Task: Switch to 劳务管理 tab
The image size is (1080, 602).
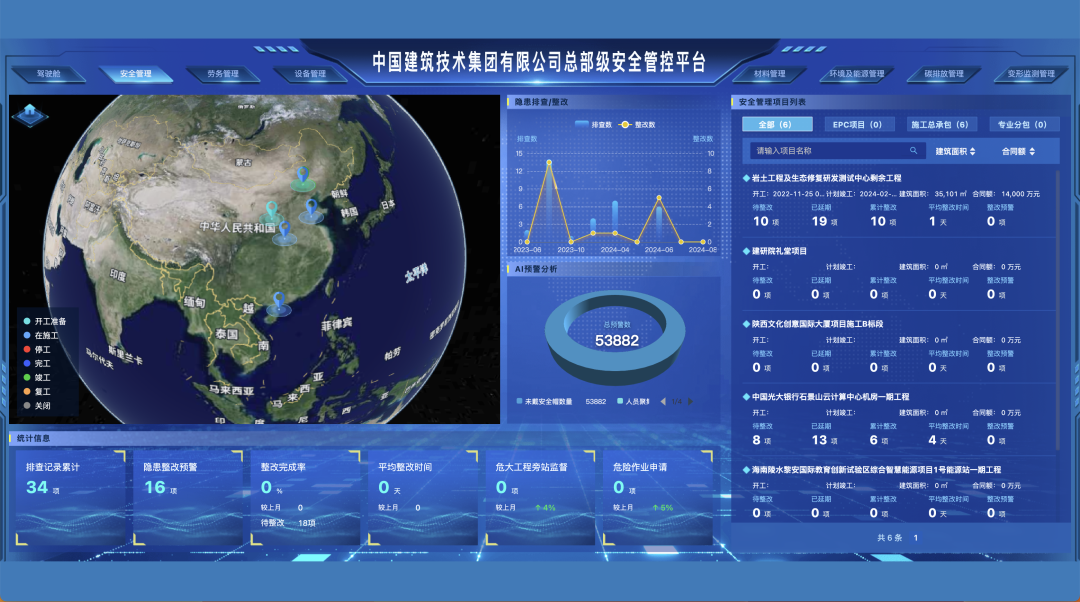Action: [x=223, y=74]
